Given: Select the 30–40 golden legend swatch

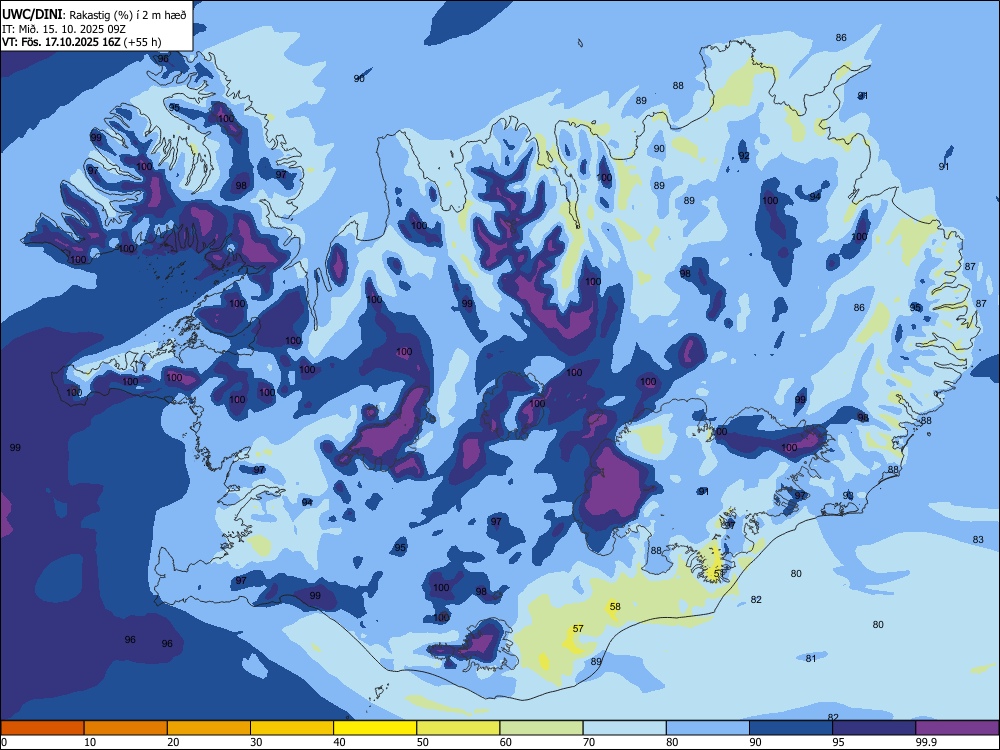Looking at the screenshot, I should (x=292, y=728).
